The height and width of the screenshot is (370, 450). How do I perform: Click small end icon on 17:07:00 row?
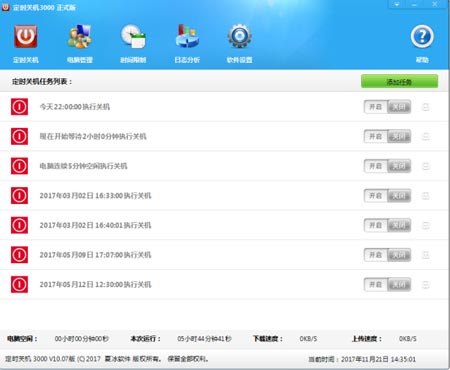[426, 255]
